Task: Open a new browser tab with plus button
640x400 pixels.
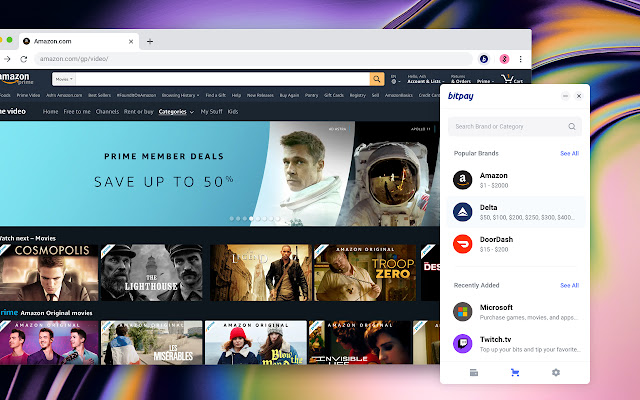Action: click(150, 41)
